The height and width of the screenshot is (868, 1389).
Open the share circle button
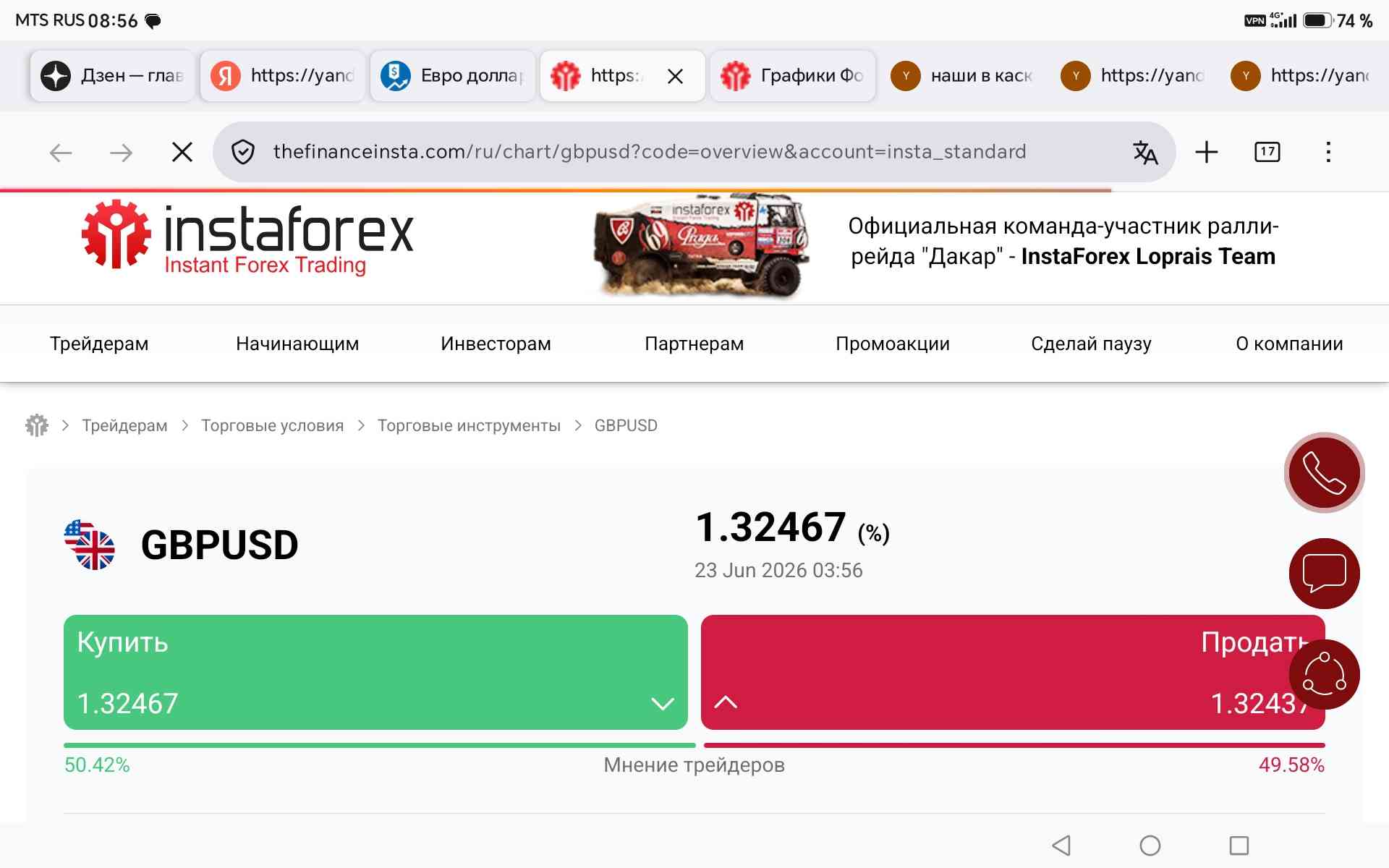coord(1324,674)
